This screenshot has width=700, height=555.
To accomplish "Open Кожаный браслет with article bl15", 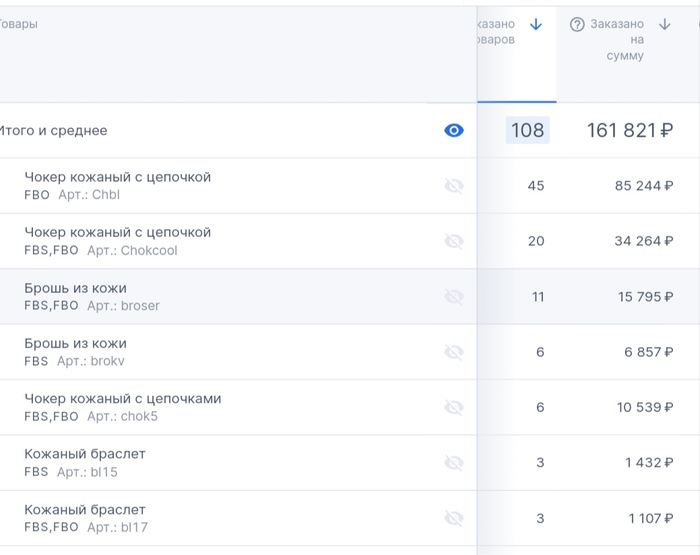I will tap(85, 453).
